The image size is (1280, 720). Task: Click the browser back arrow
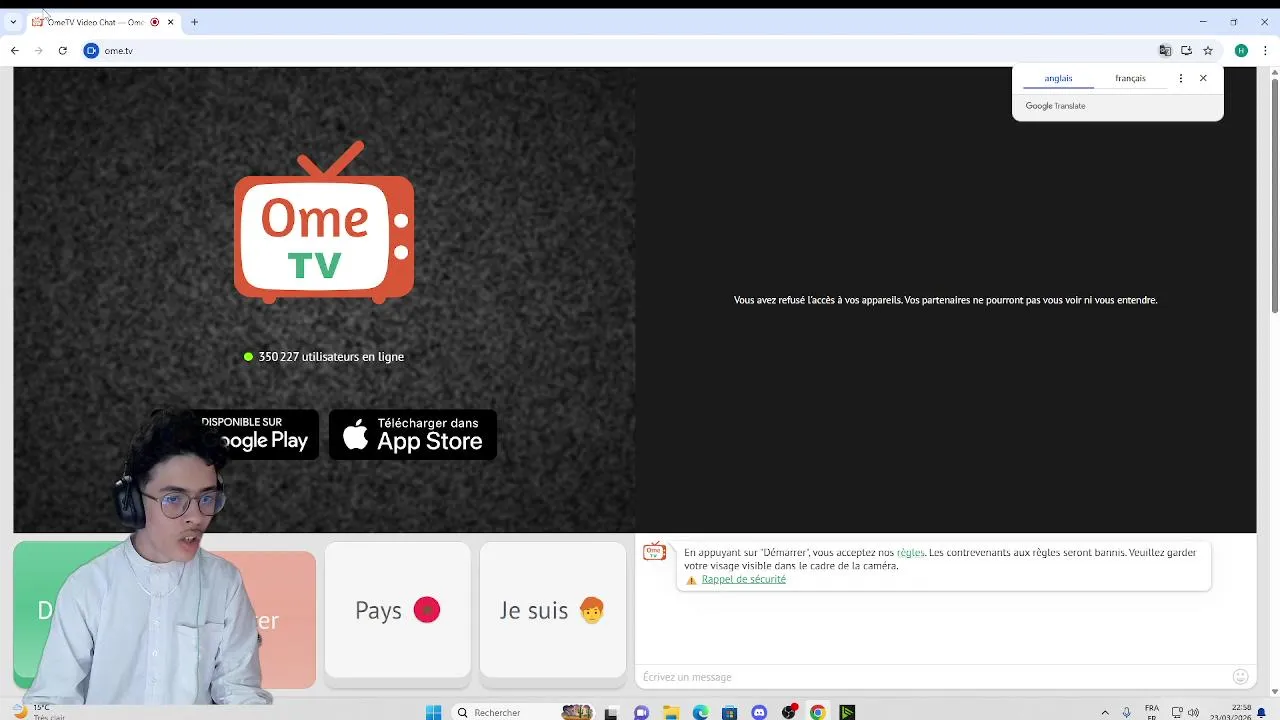pos(15,50)
